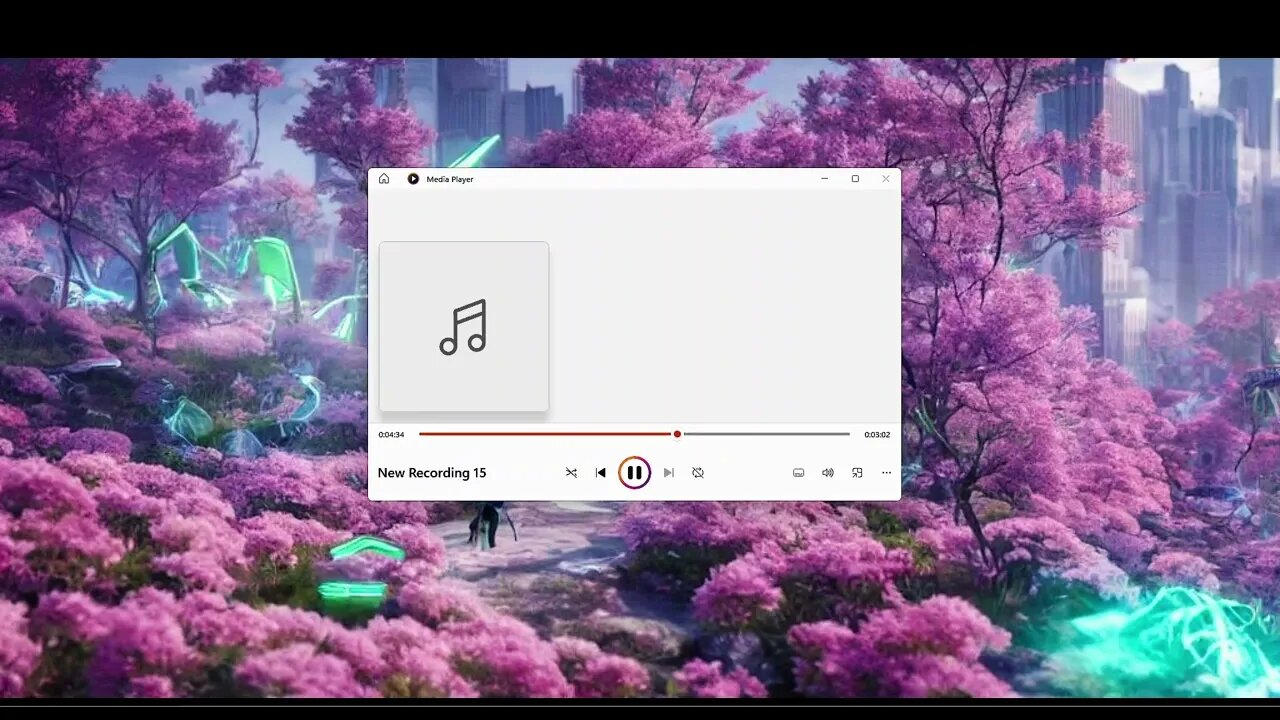Pause the current recording
This screenshot has height=720, width=1280.
click(634, 472)
